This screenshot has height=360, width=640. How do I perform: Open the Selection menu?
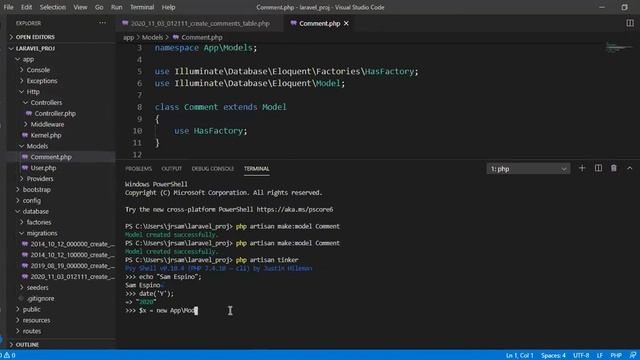coord(53,7)
